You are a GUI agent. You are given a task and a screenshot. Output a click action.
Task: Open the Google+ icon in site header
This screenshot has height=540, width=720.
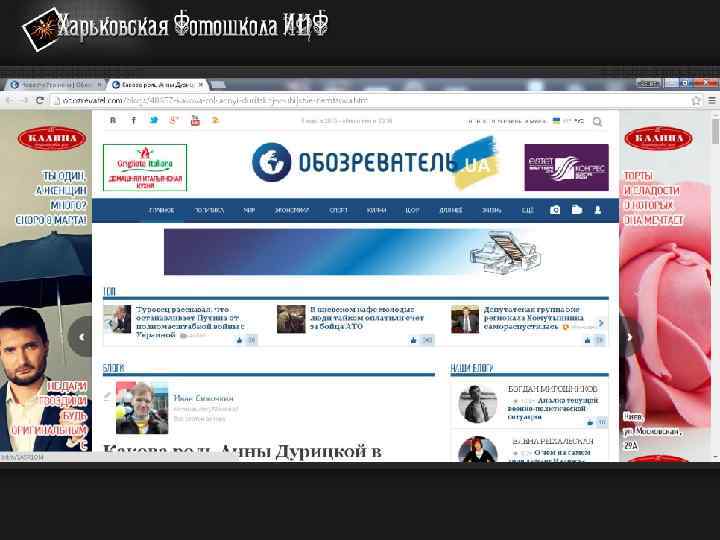coord(174,121)
